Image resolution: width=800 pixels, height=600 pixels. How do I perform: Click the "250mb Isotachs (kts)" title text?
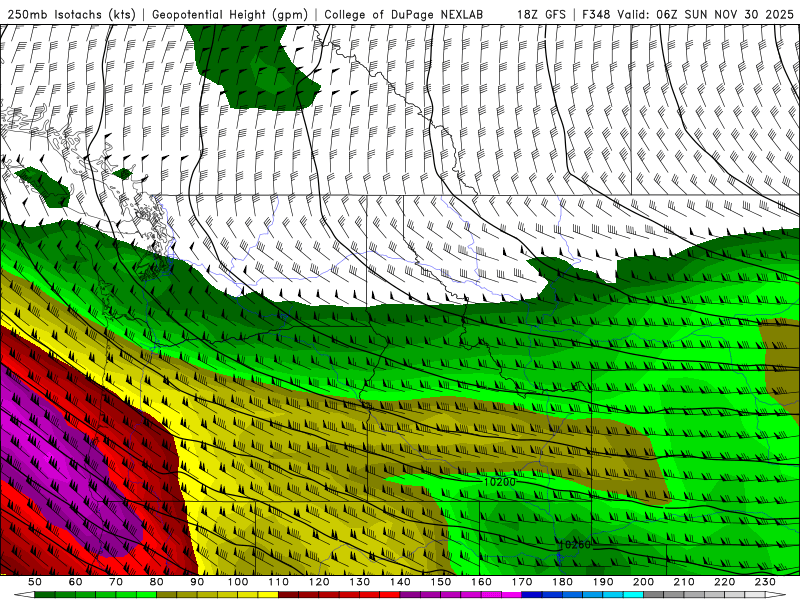click(x=71, y=14)
